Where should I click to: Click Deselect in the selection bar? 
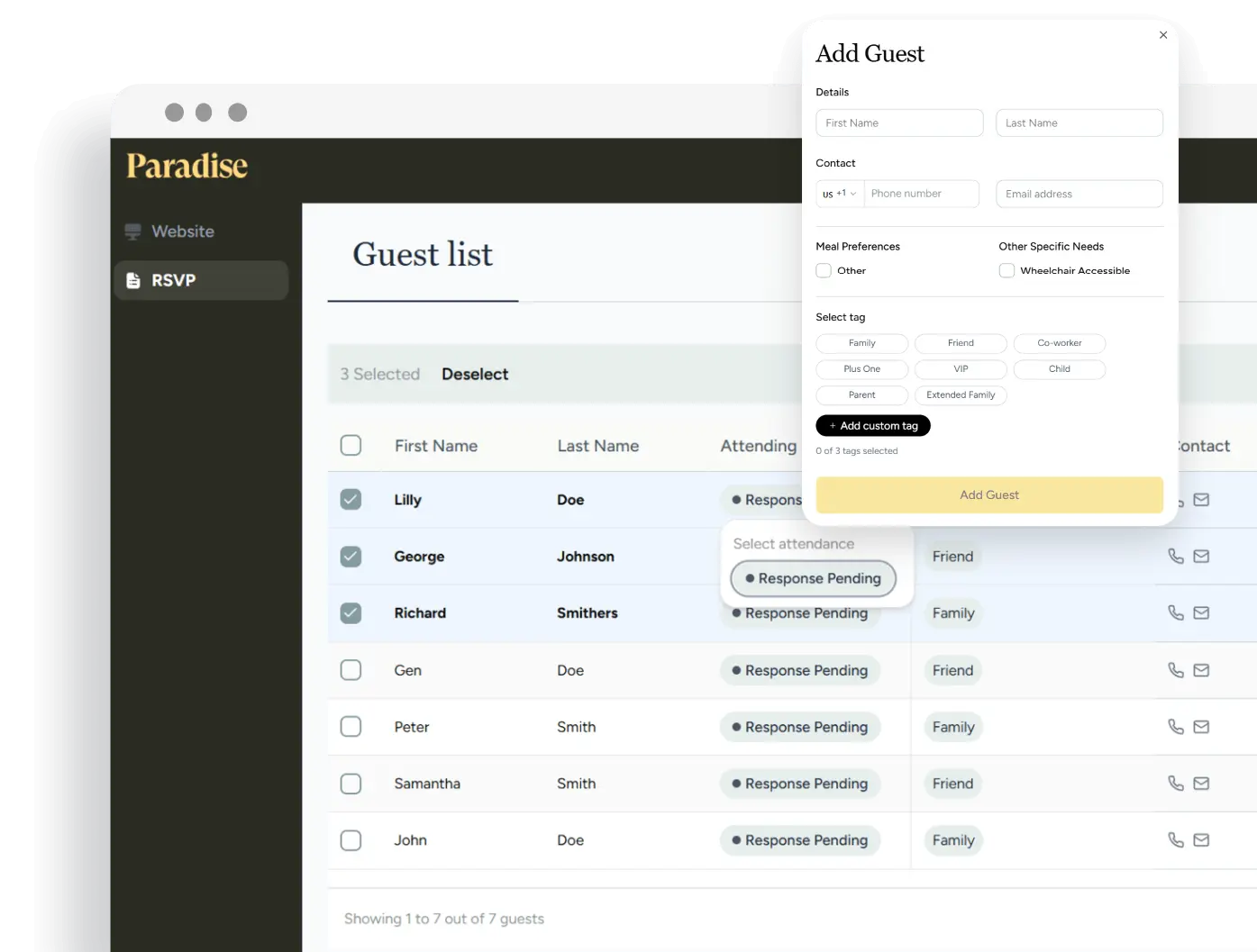pyautogui.click(x=475, y=374)
